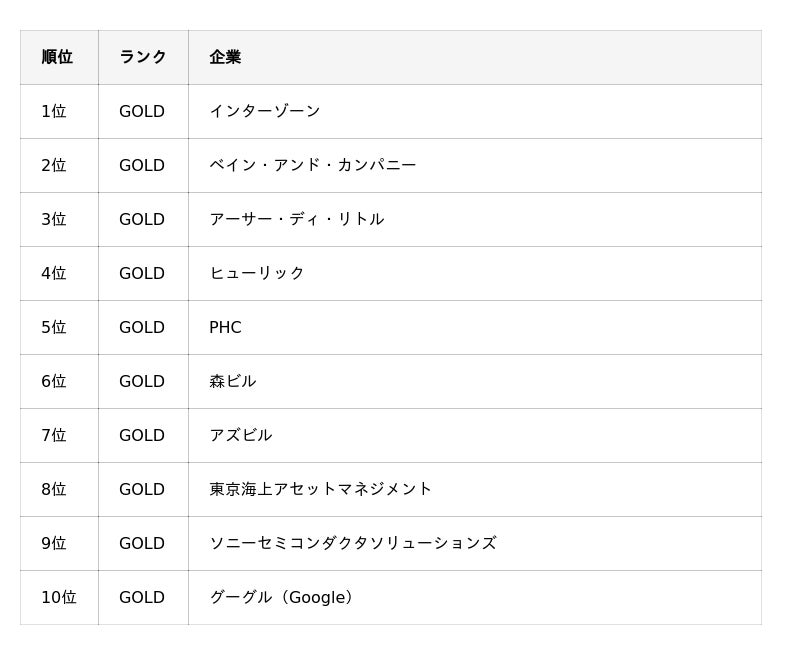Select the 森ビル row entry

pos(233,381)
